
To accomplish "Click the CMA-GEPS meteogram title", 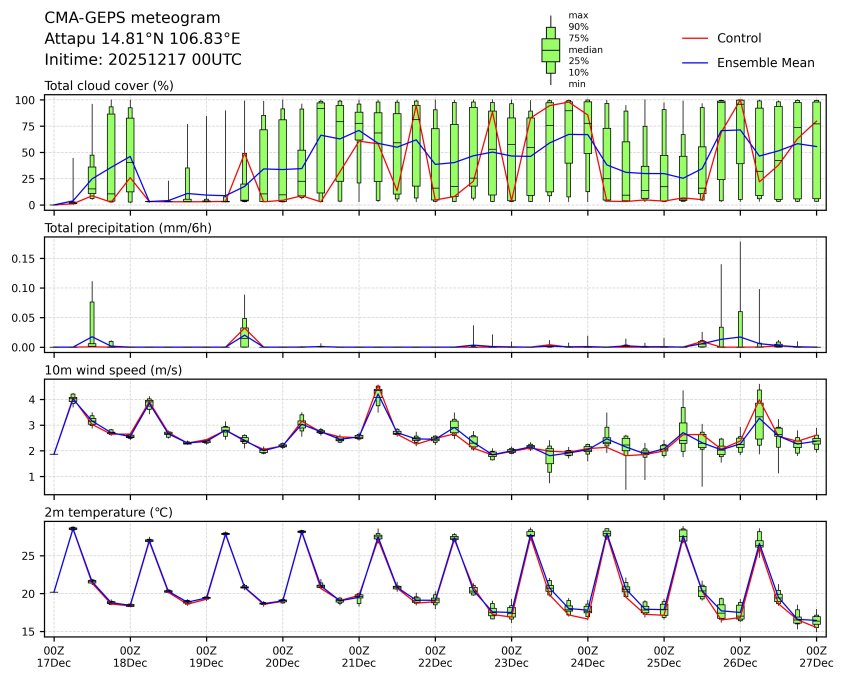I will (119, 18).
